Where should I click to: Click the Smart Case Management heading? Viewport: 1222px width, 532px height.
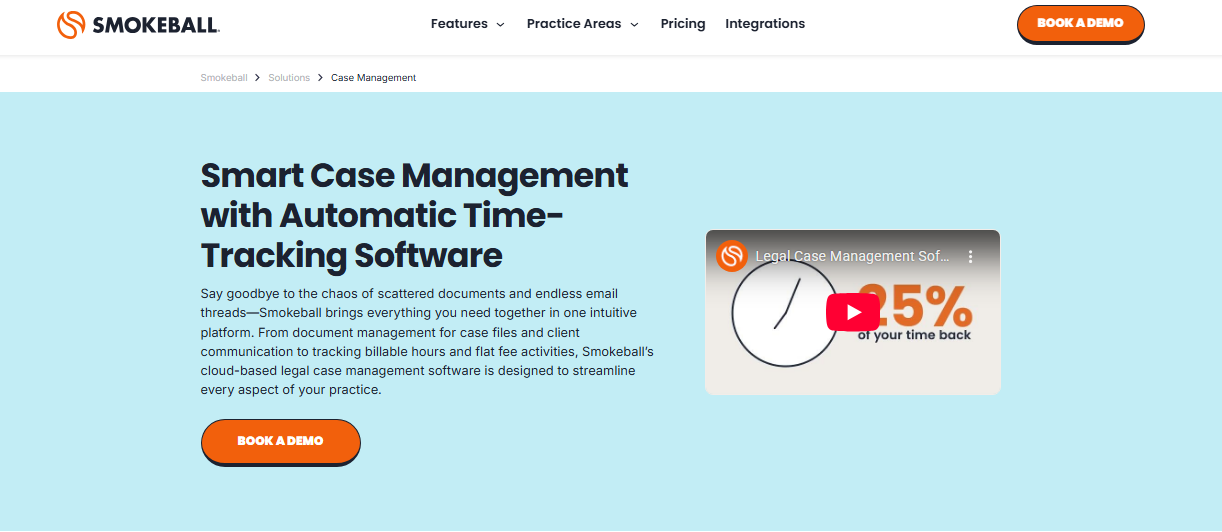[415, 215]
